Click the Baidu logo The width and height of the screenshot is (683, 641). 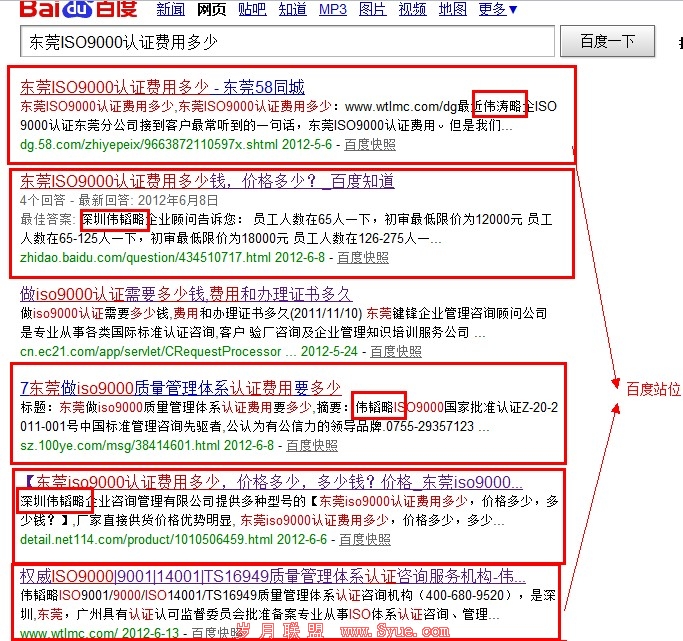point(78,9)
